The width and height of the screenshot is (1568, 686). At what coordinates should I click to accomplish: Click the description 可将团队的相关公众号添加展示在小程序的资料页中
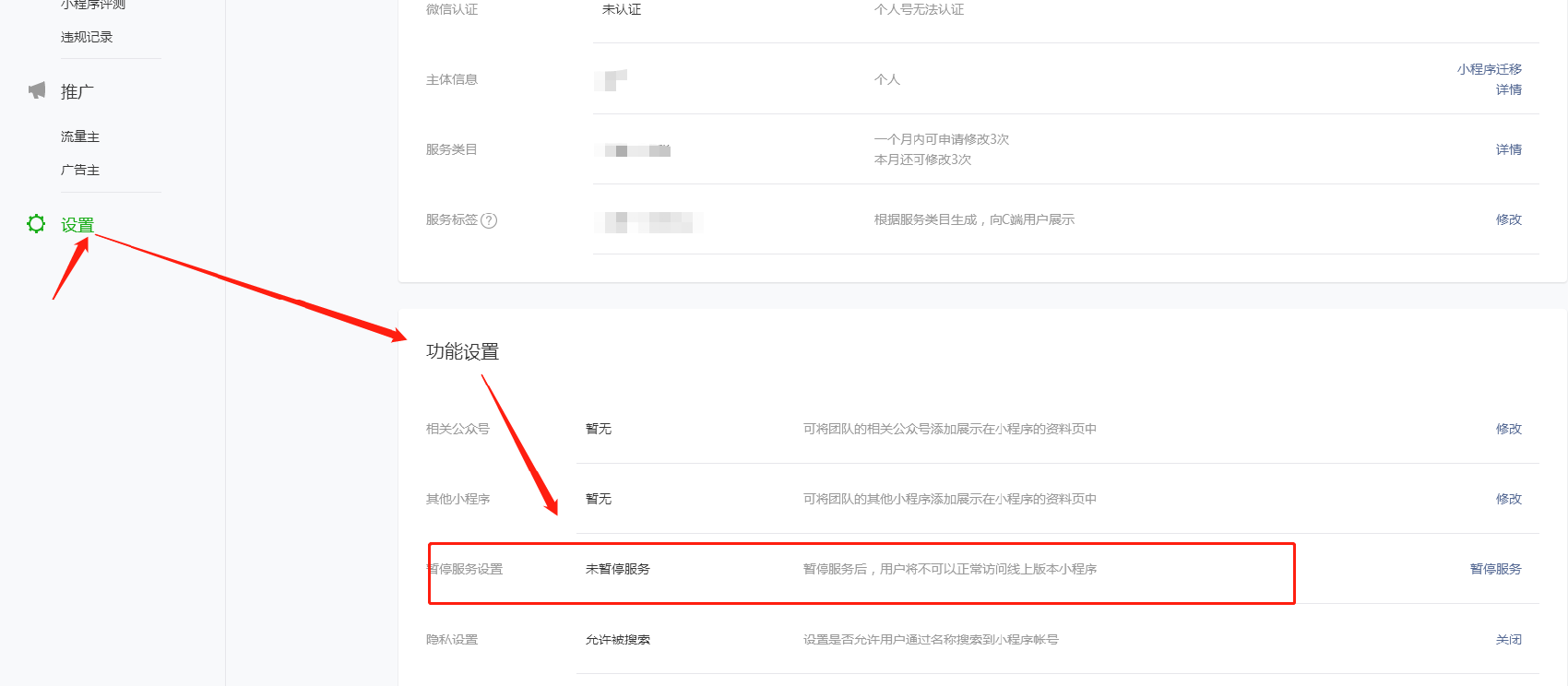[x=950, y=429]
